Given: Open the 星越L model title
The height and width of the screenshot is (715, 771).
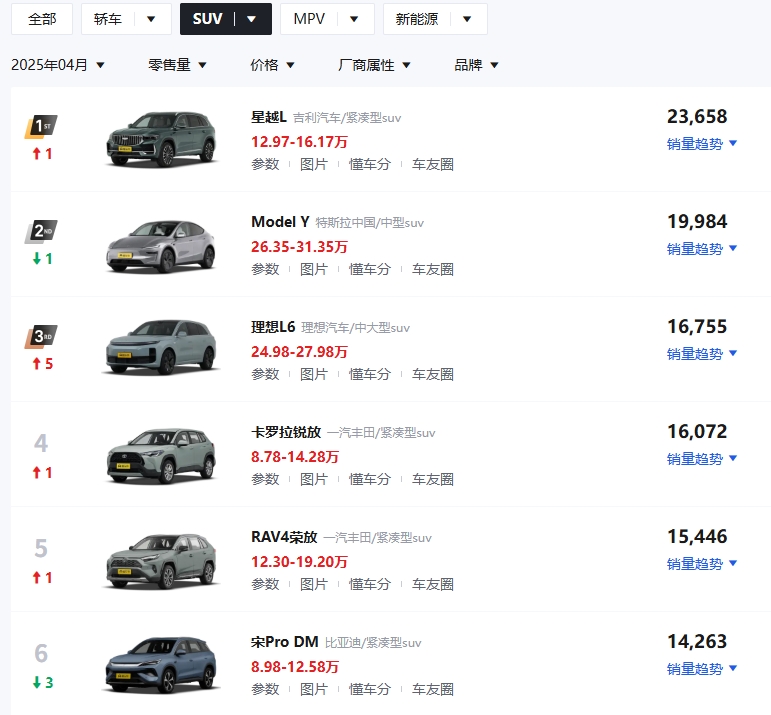Looking at the screenshot, I should [269, 117].
